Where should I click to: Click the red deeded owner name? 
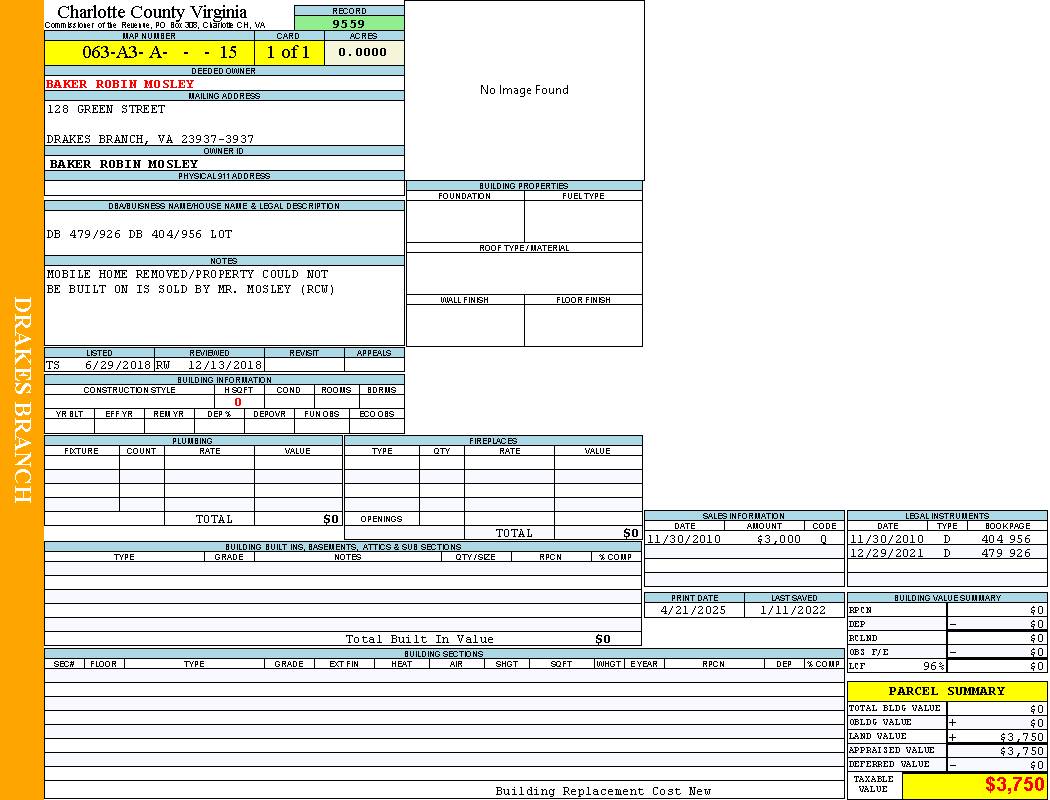[120, 84]
